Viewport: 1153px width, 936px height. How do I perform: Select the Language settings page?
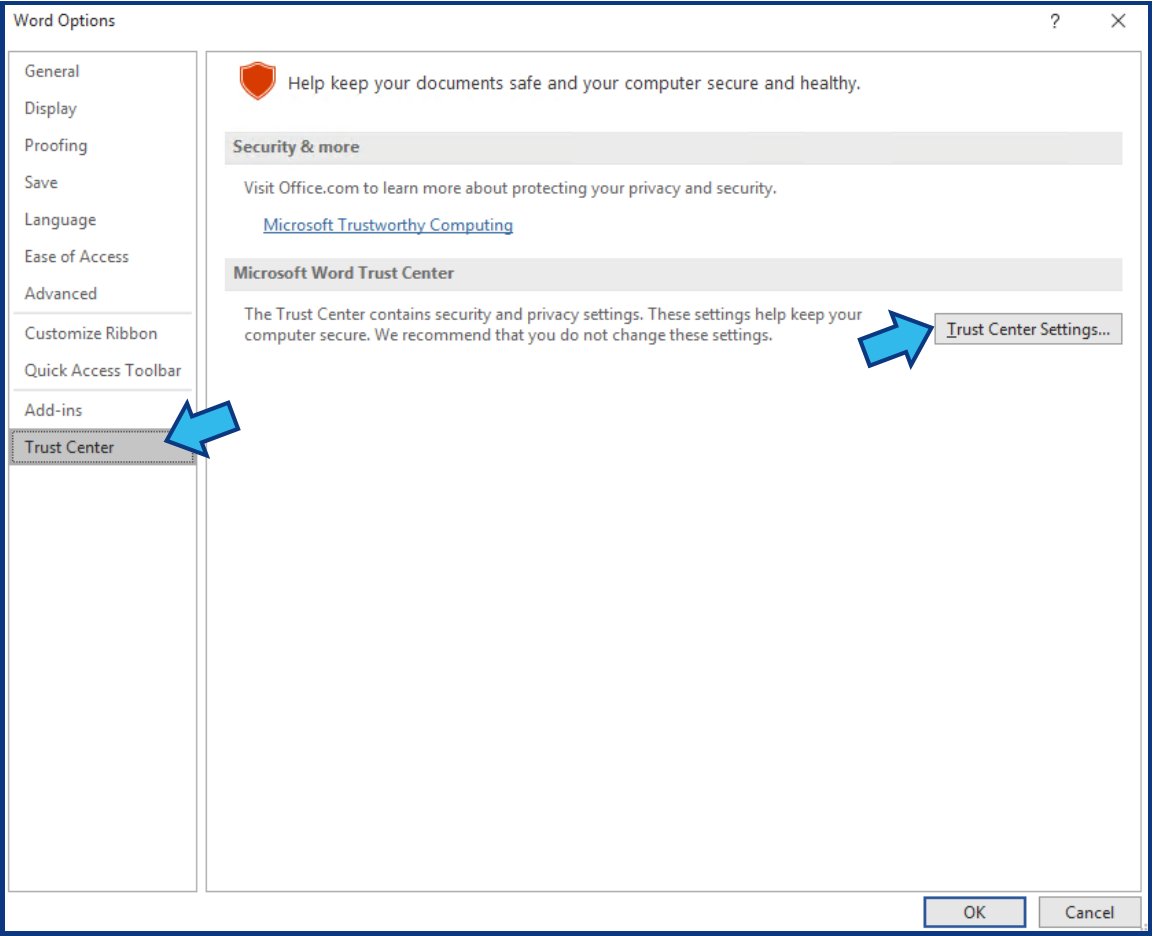click(59, 219)
